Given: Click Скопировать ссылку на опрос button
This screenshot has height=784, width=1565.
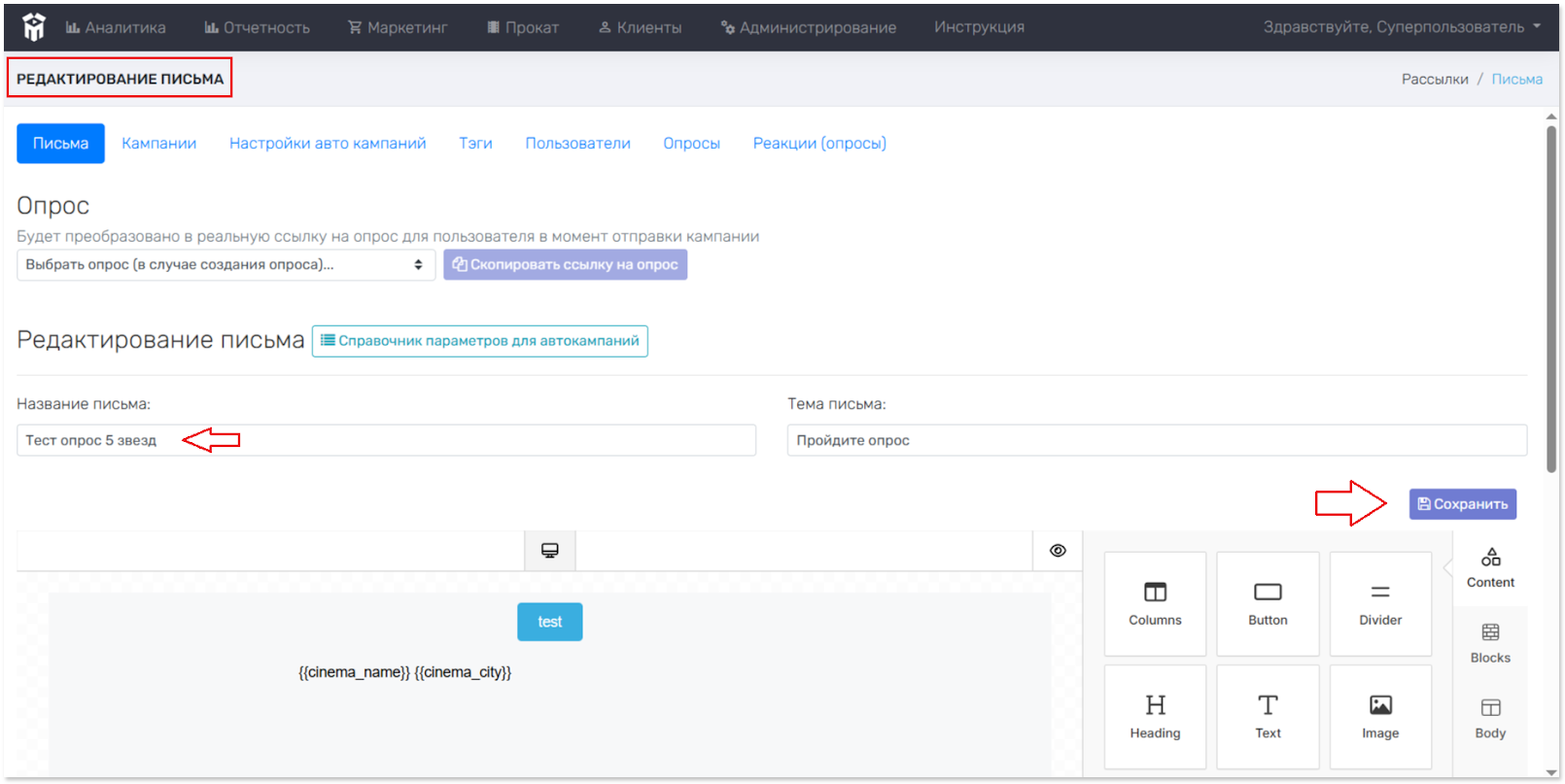Looking at the screenshot, I should pyautogui.click(x=565, y=265).
